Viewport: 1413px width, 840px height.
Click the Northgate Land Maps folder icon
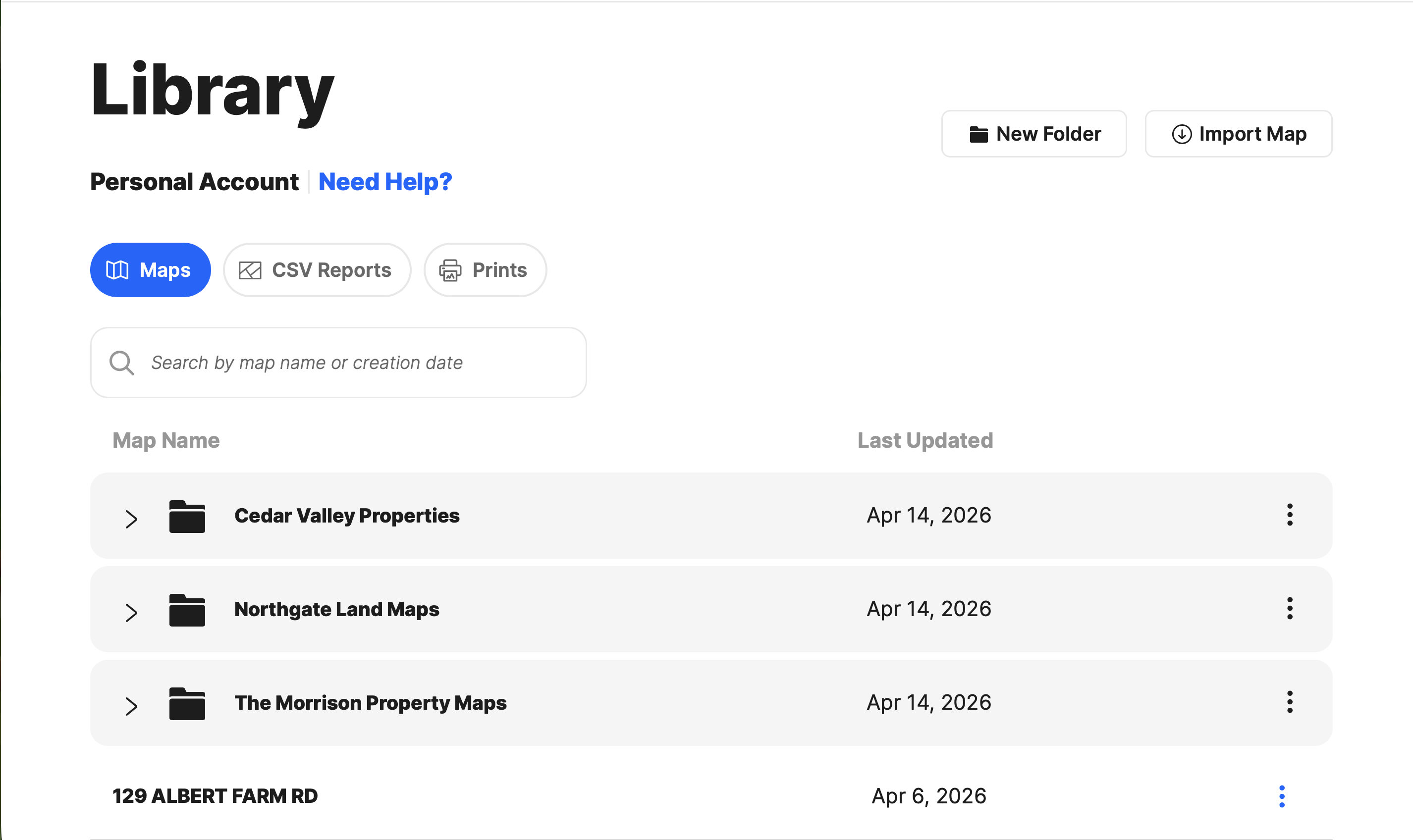pyautogui.click(x=187, y=610)
